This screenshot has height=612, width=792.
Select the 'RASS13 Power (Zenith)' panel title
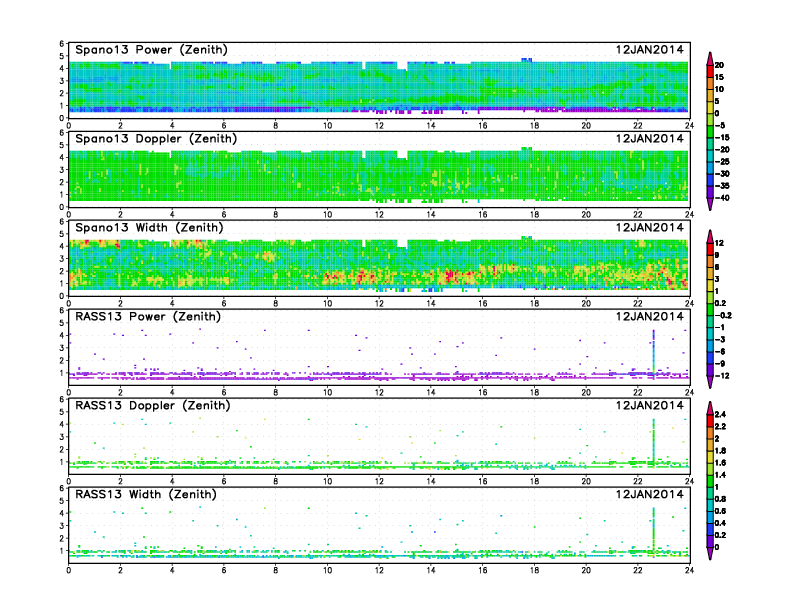coord(148,317)
